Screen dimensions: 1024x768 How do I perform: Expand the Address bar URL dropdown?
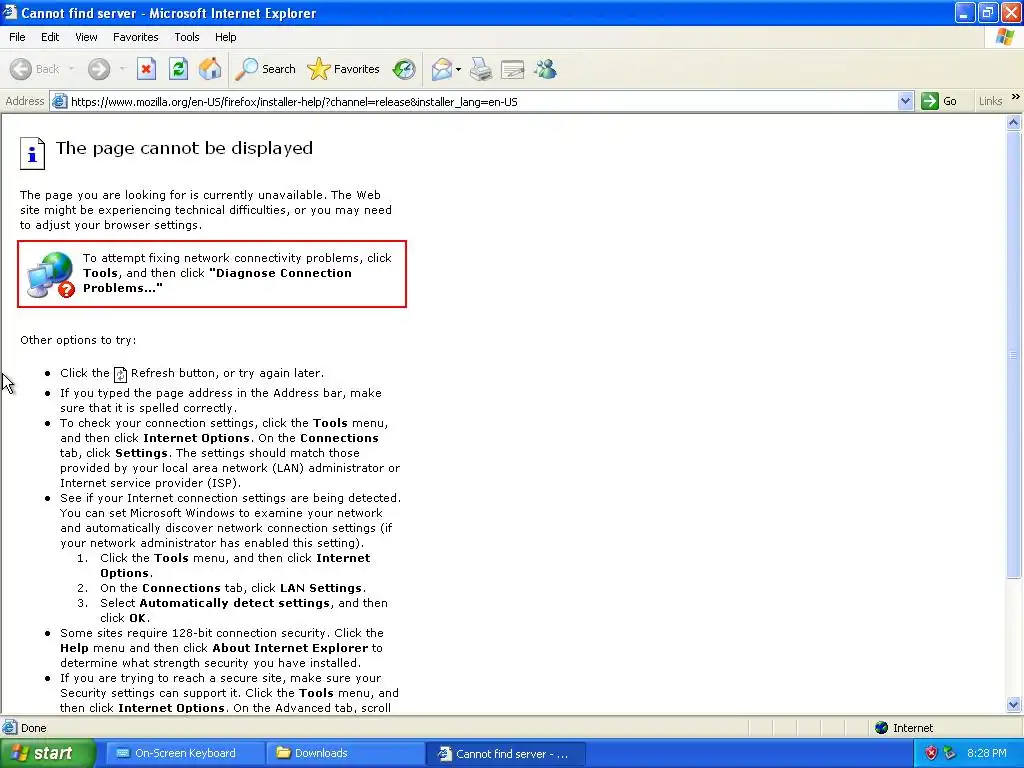pos(905,101)
